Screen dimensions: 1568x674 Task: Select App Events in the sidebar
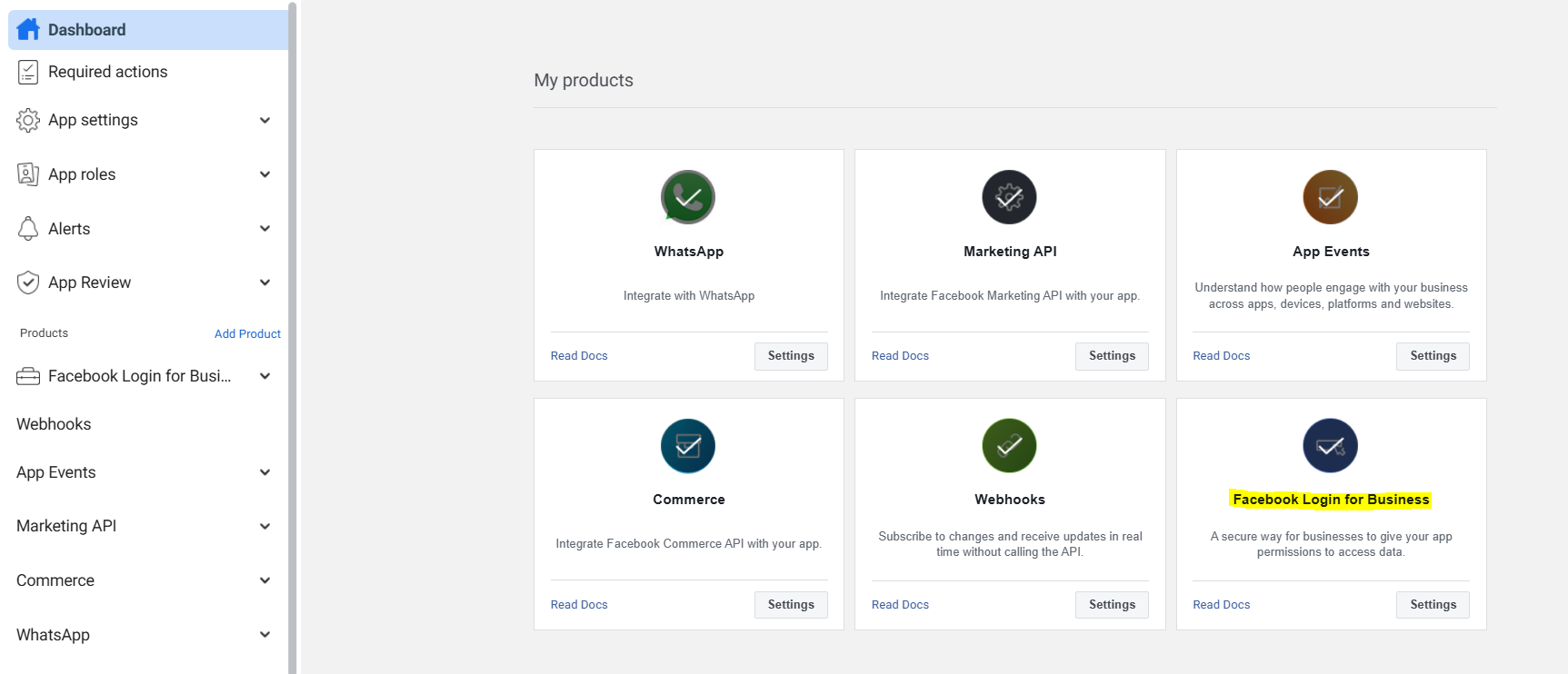[55, 472]
